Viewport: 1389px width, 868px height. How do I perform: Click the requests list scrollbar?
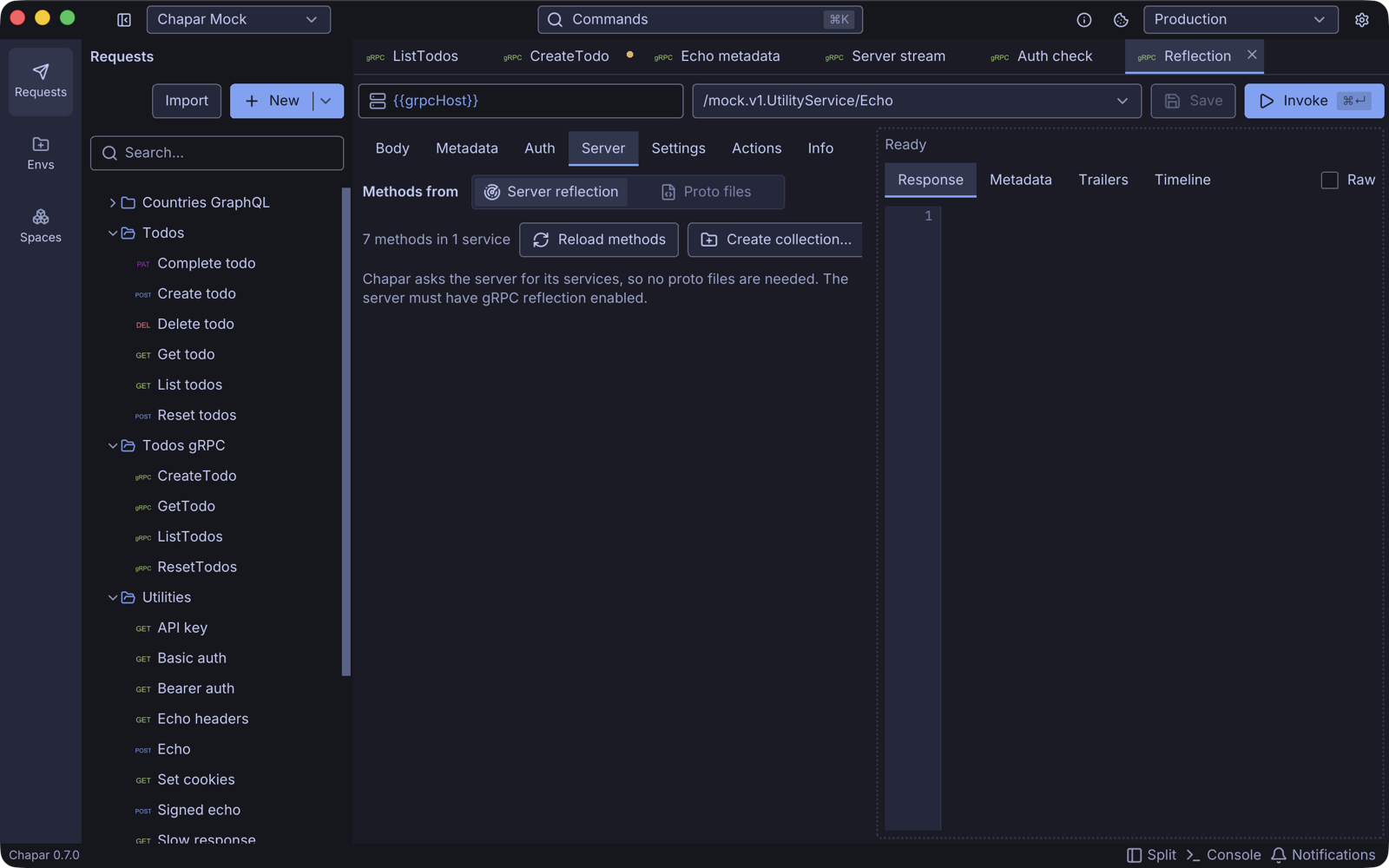click(346, 431)
